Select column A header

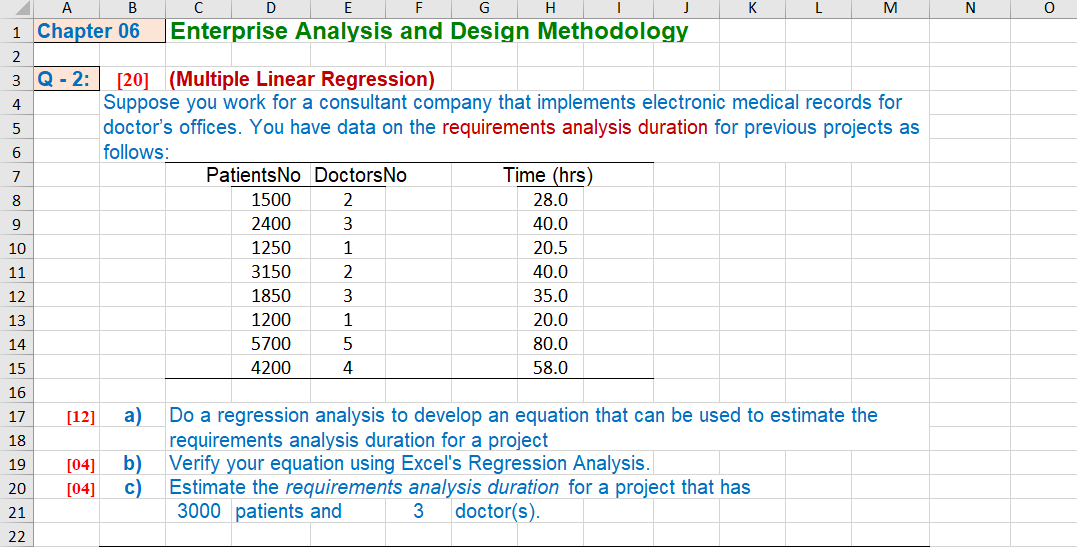click(66, 8)
